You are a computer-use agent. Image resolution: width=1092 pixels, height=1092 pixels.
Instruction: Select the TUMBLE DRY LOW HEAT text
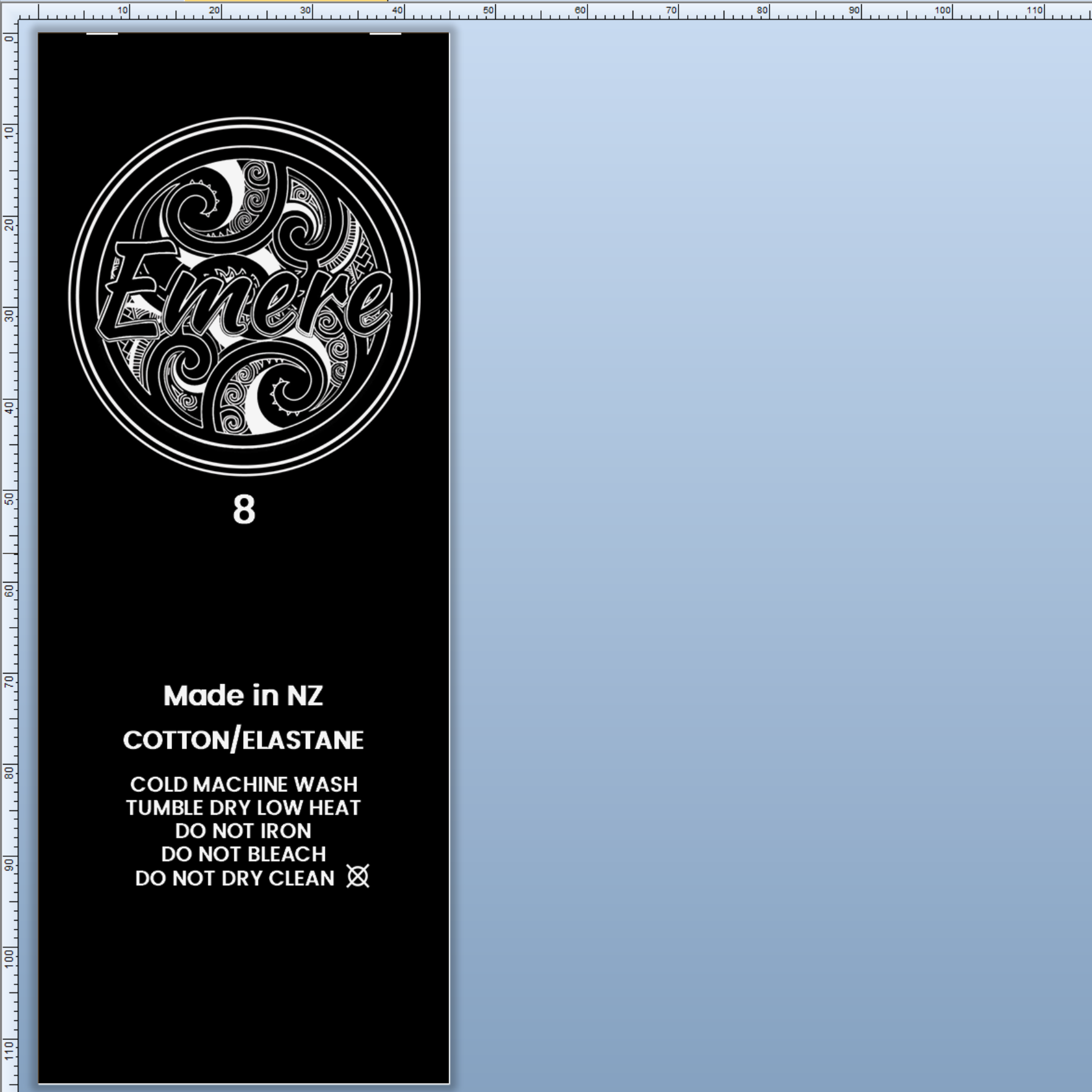(243, 808)
